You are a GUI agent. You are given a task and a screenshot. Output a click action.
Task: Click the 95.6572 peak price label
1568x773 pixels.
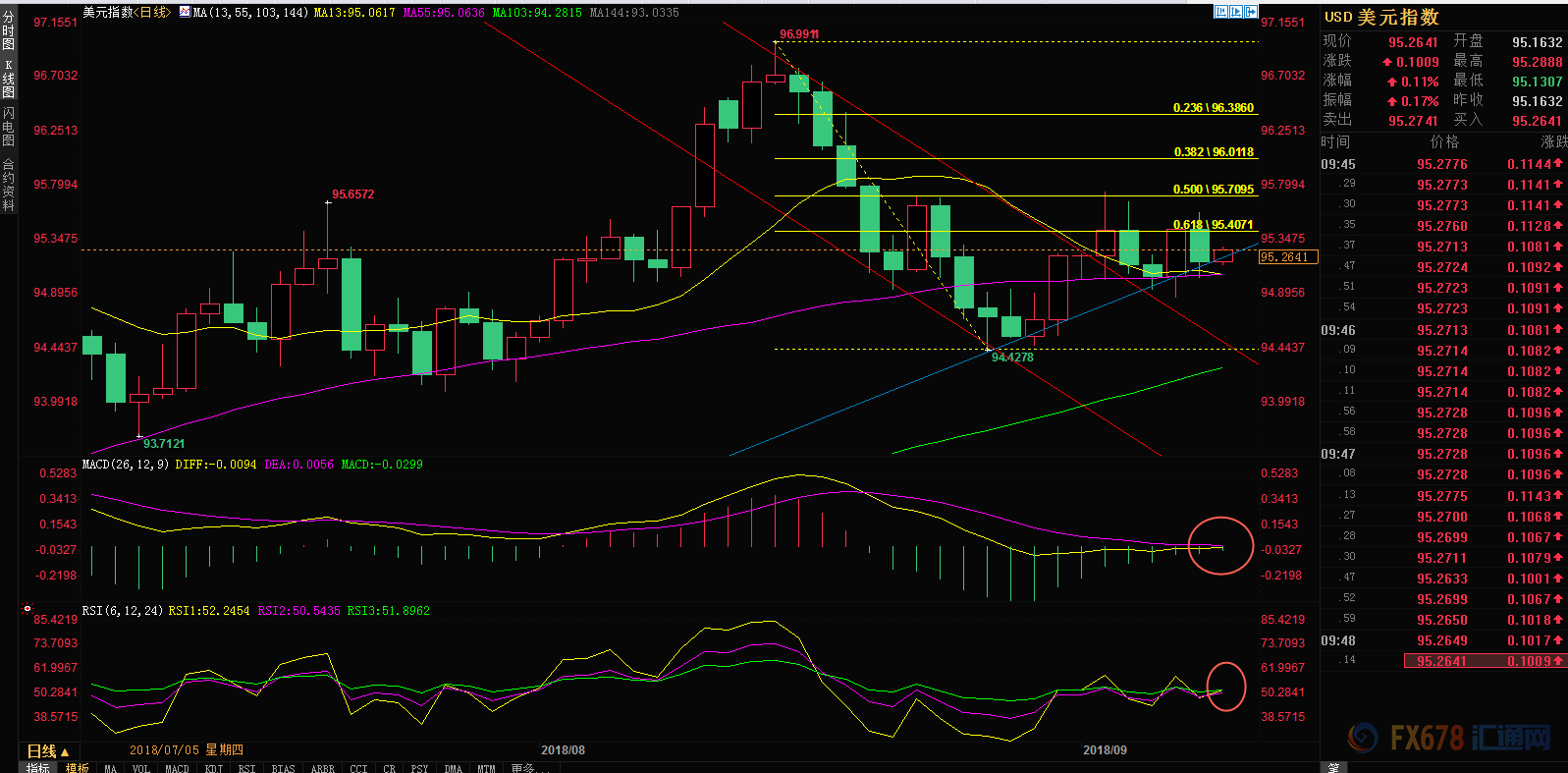pyautogui.click(x=352, y=194)
